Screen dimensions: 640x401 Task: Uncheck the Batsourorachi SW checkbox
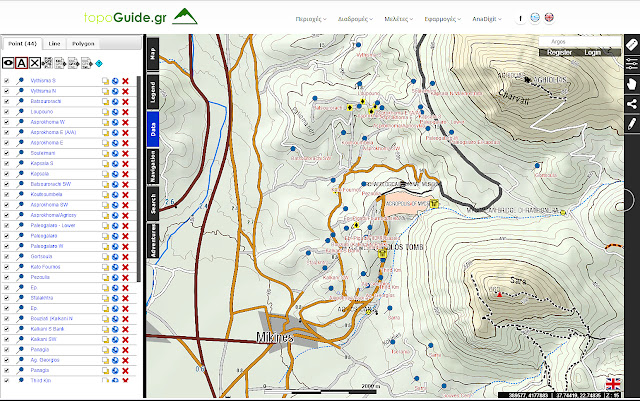[x=7, y=184]
